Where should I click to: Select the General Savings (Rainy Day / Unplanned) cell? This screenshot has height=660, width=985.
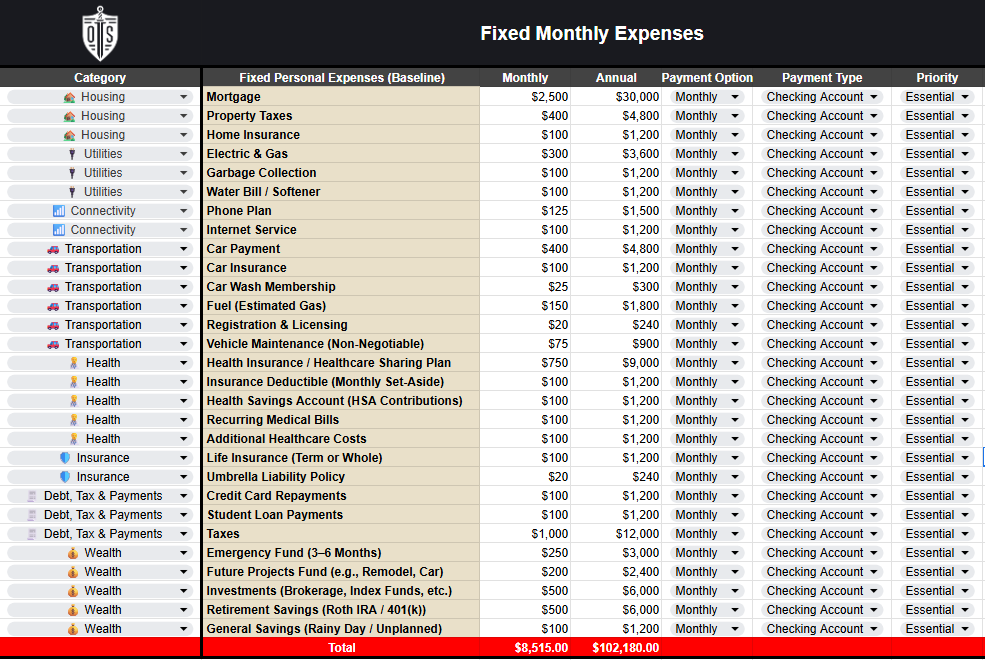pyautogui.click(x=341, y=629)
